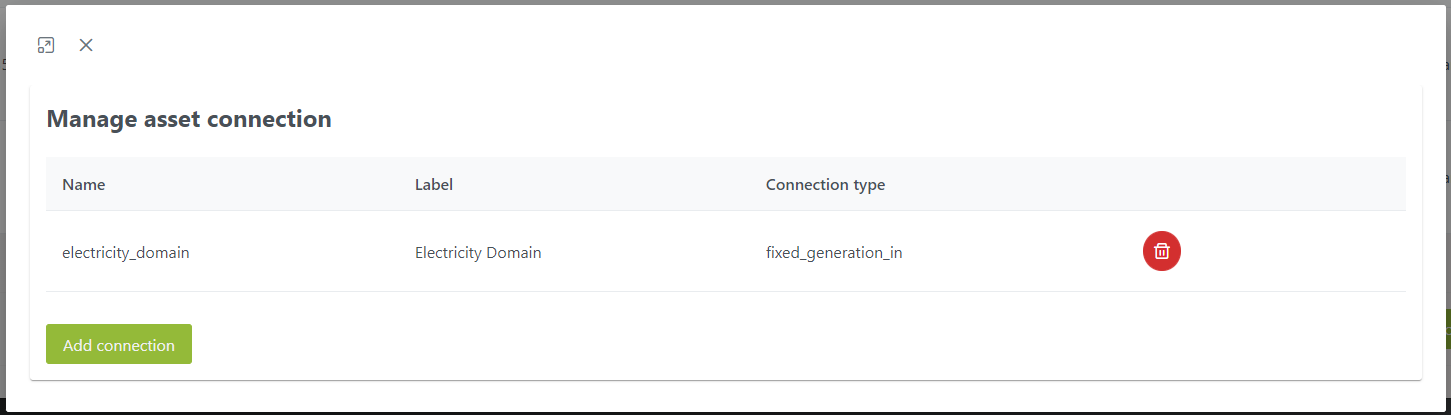This screenshot has height=415, width=1451.
Task: Click the Electricity Domain label cell
Action: coord(478,253)
